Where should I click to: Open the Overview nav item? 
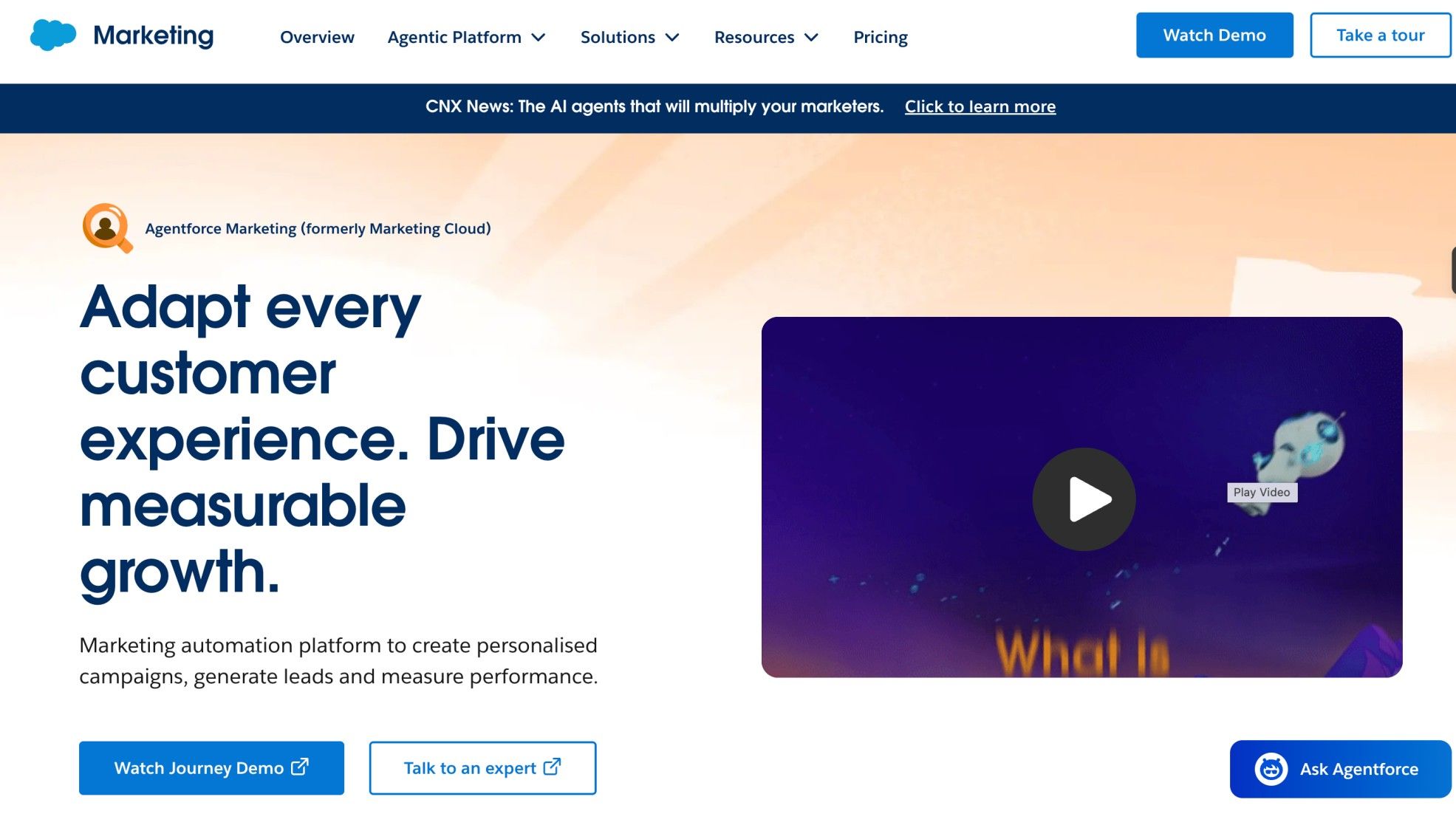click(x=317, y=37)
